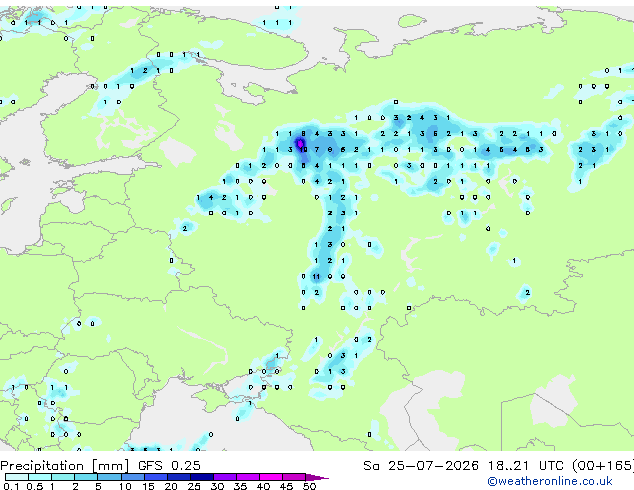The width and height of the screenshot is (634, 490).
Task: Click the legend label '0.5'
Action: (x=35, y=486)
